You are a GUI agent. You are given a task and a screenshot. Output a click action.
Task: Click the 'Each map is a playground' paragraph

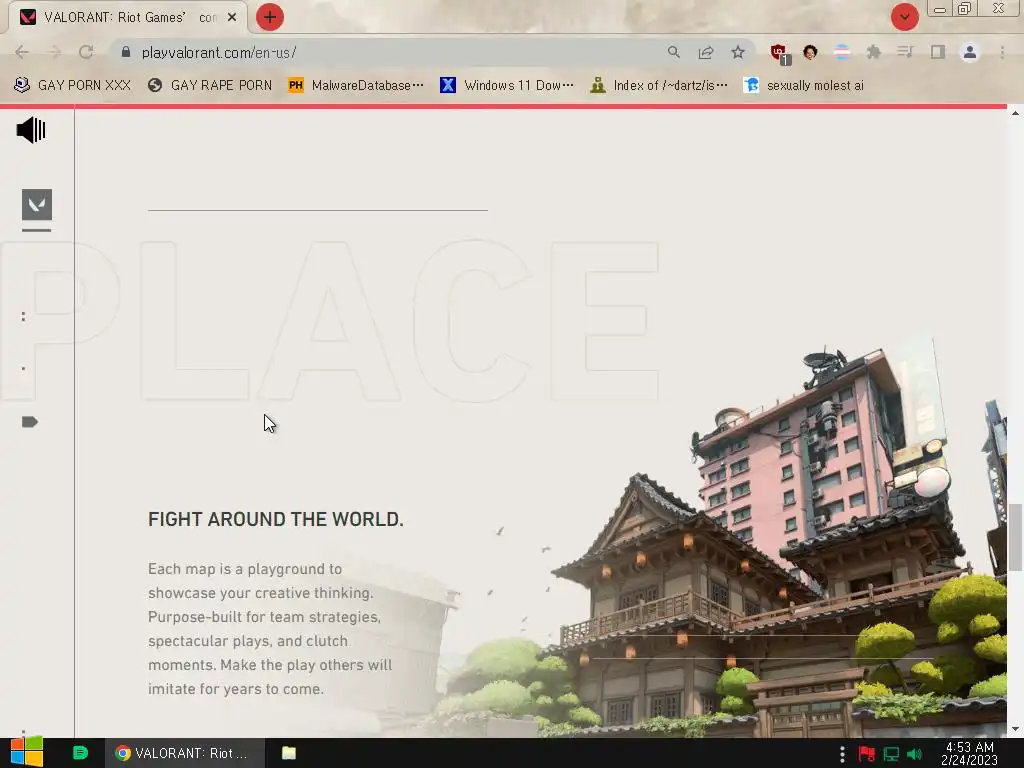[x=270, y=629]
